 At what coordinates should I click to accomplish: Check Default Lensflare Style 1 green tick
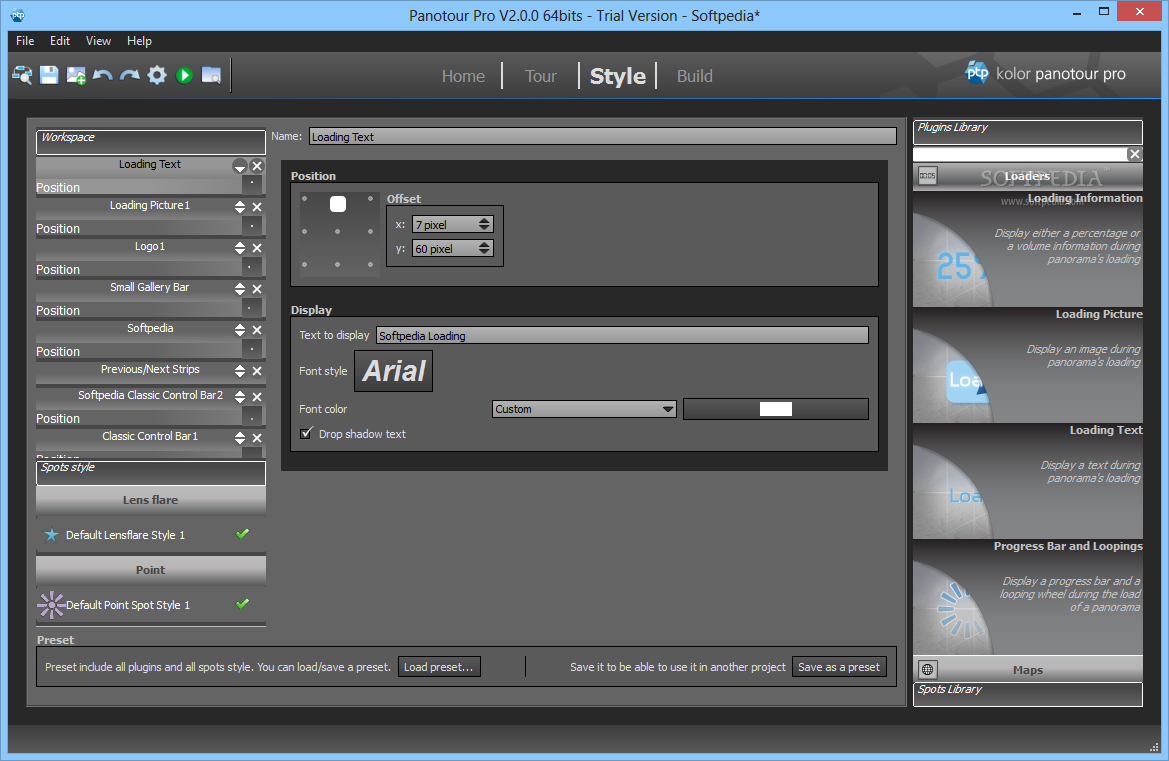[x=242, y=534]
